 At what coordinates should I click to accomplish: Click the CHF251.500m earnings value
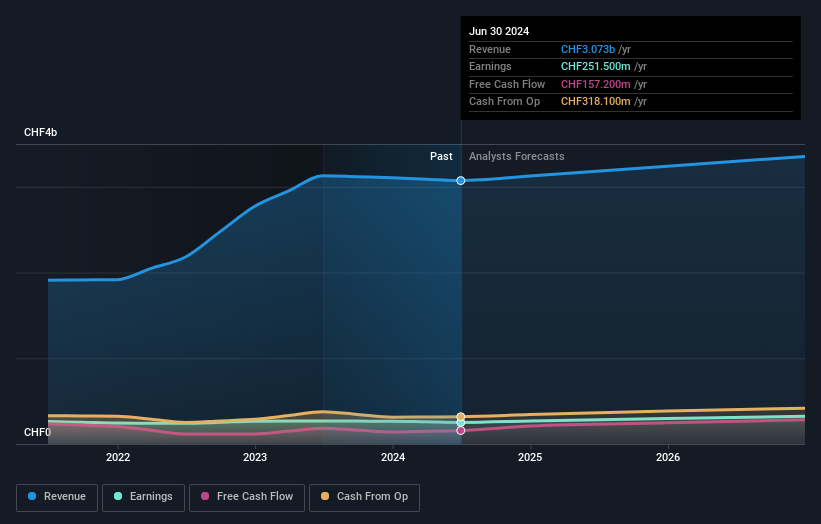(x=595, y=66)
